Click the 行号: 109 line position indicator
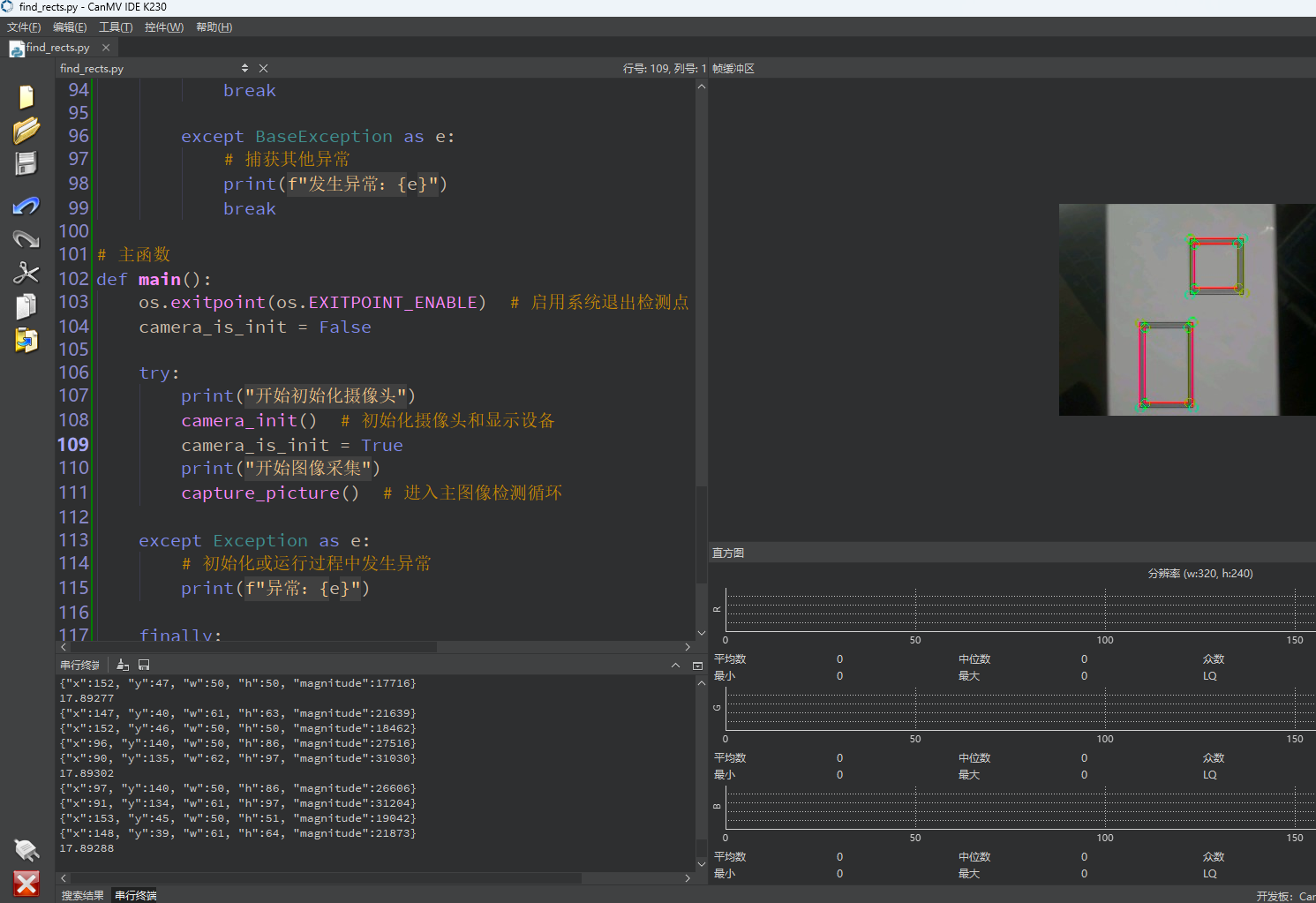The height and width of the screenshot is (903, 1316). click(x=664, y=68)
